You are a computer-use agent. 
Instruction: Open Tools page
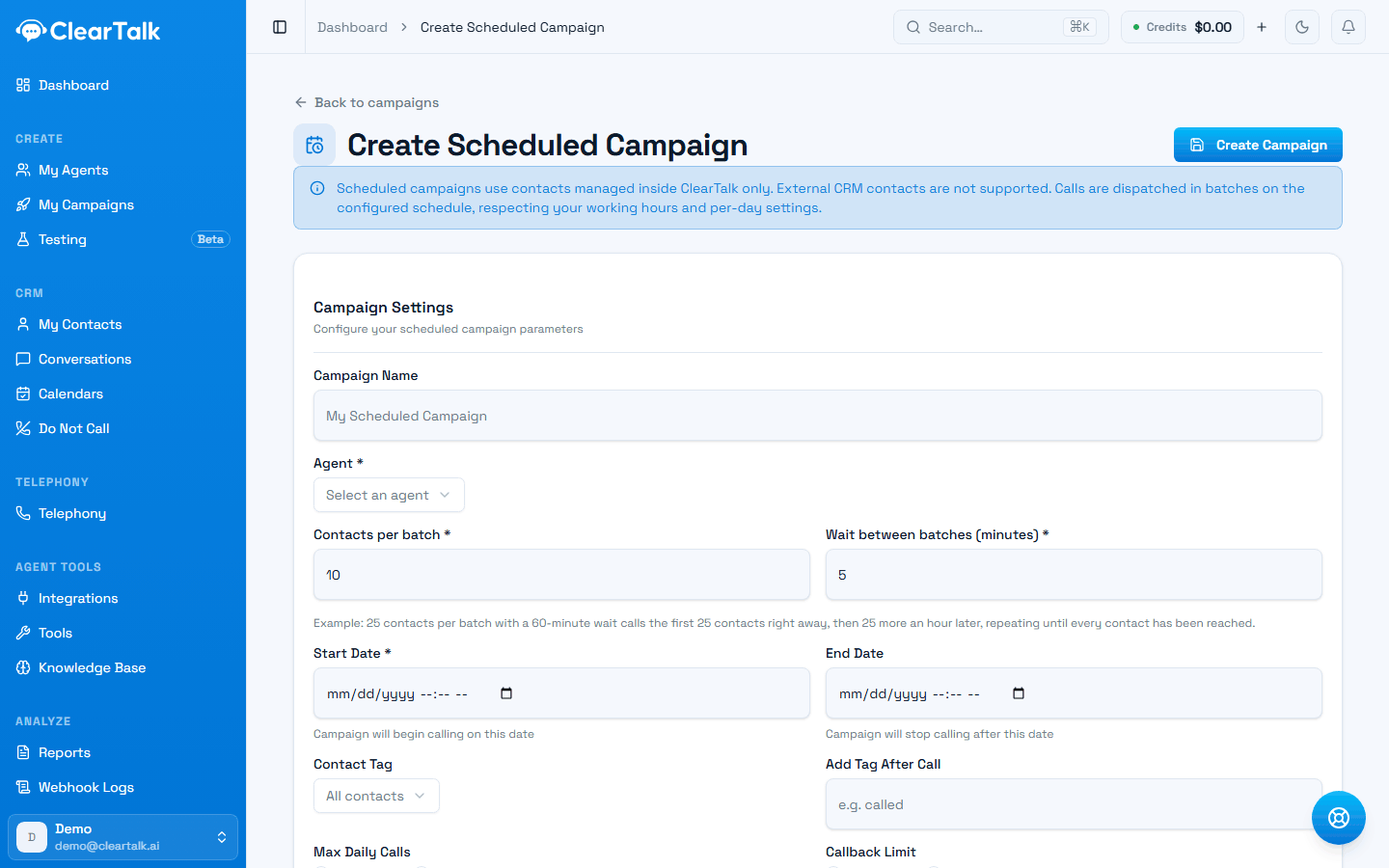[123, 633]
